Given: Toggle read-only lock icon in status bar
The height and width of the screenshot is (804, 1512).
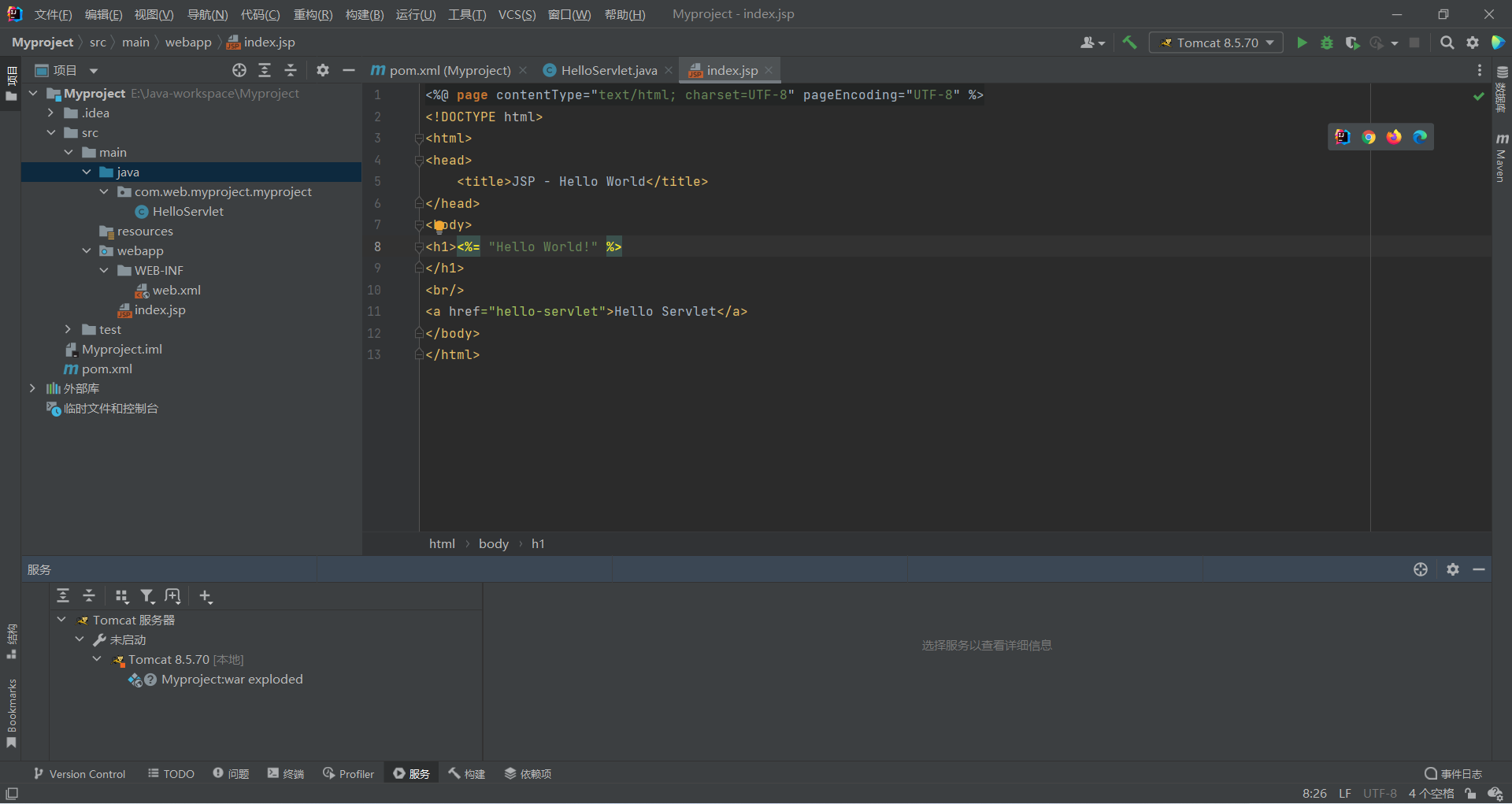Looking at the screenshot, I should click(1470, 794).
